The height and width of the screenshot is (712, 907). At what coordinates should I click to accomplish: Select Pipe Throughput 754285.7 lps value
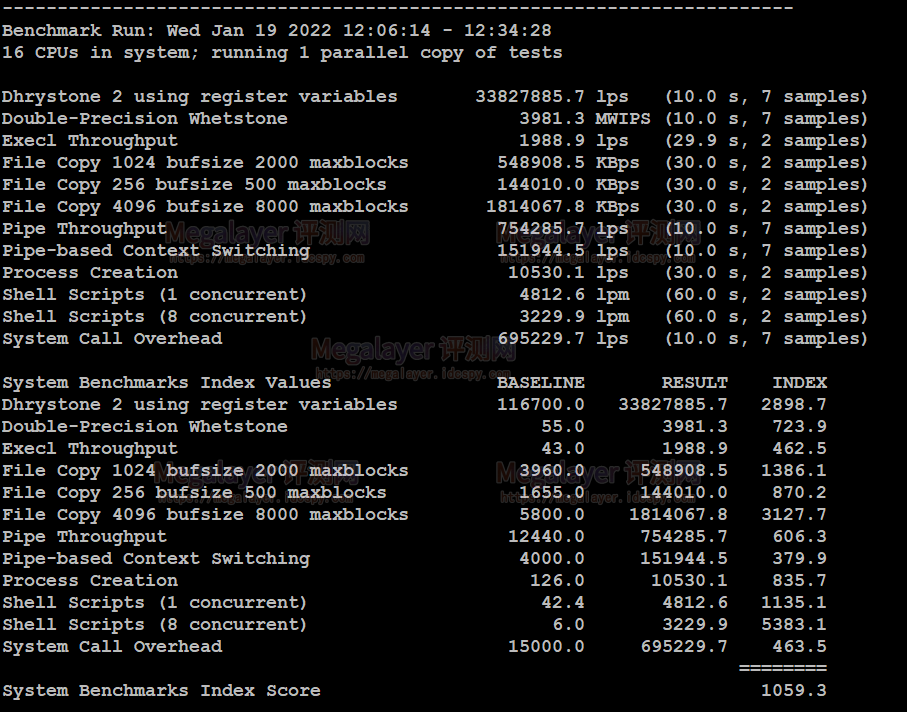tap(563, 228)
